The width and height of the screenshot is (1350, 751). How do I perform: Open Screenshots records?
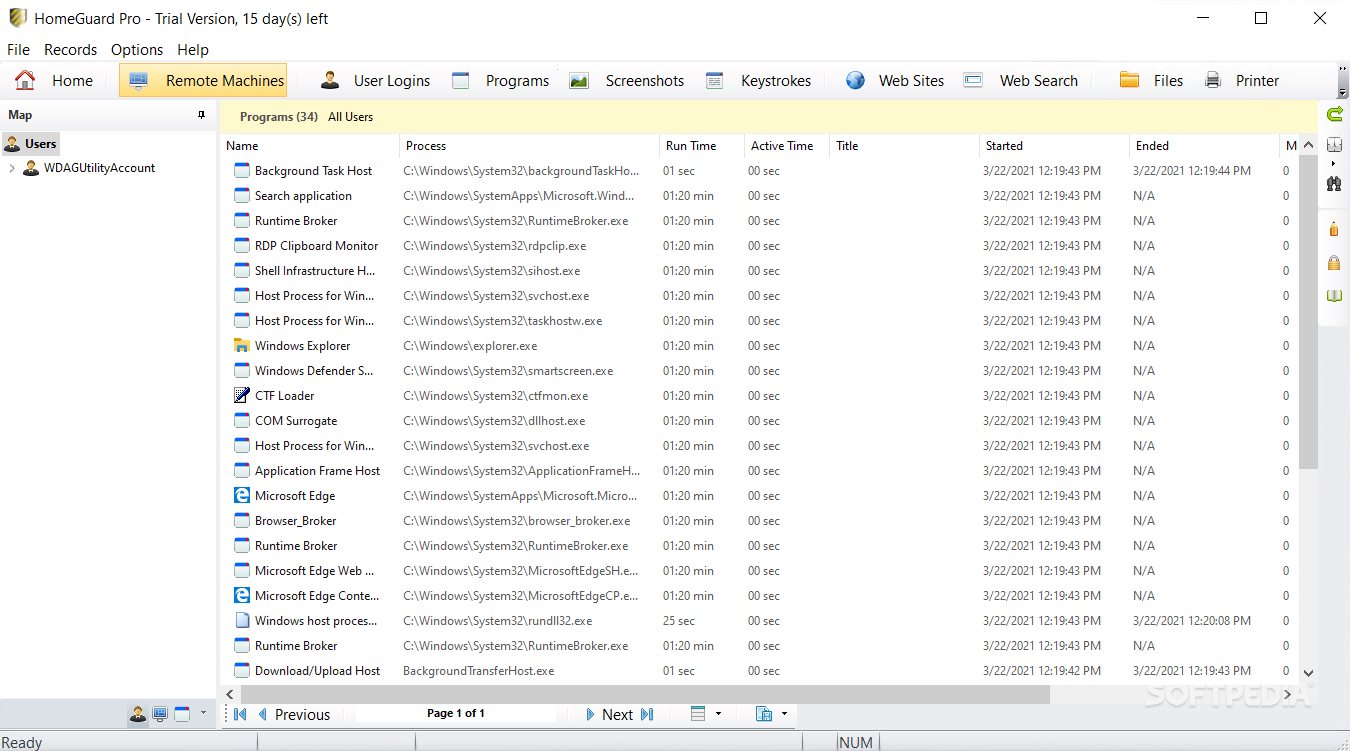point(627,81)
